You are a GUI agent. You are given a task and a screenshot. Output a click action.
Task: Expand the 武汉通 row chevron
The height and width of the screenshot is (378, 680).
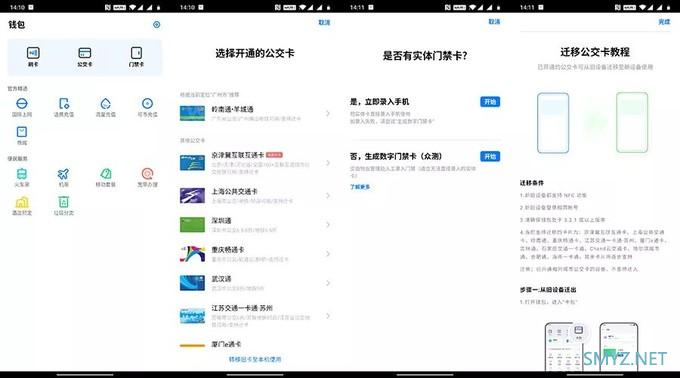pyautogui.click(x=328, y=283)
